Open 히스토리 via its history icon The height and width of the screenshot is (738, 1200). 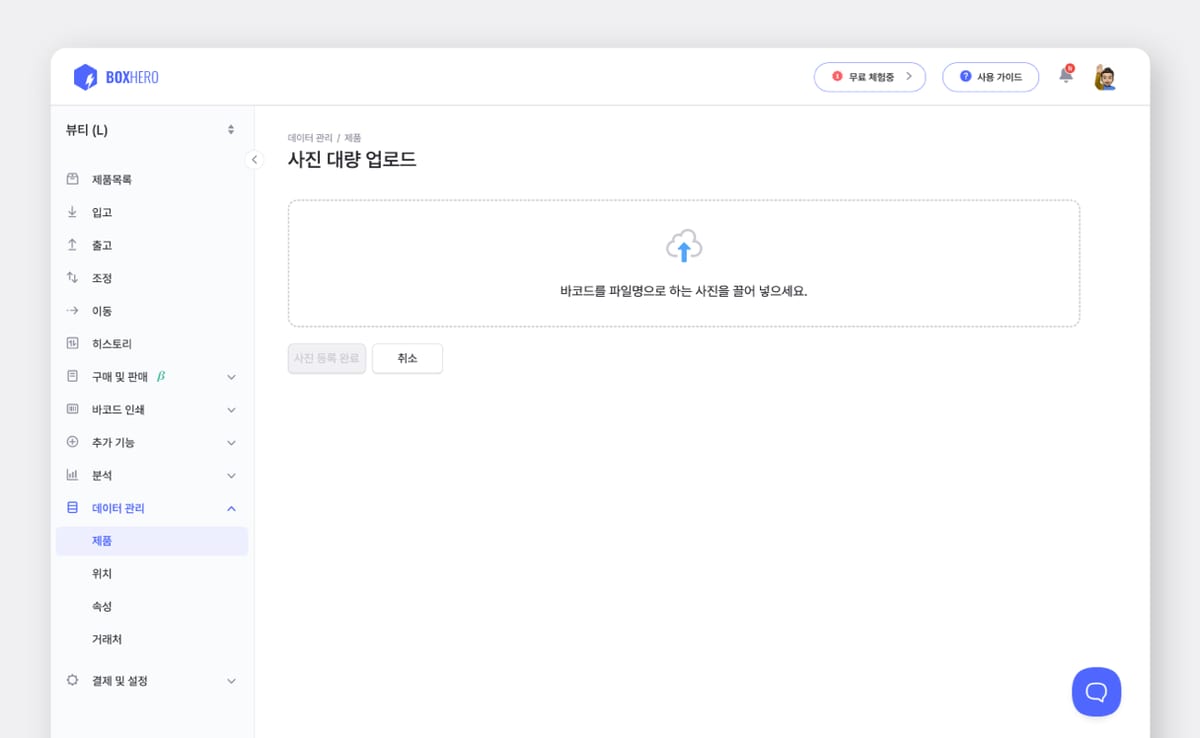[71, 343]
